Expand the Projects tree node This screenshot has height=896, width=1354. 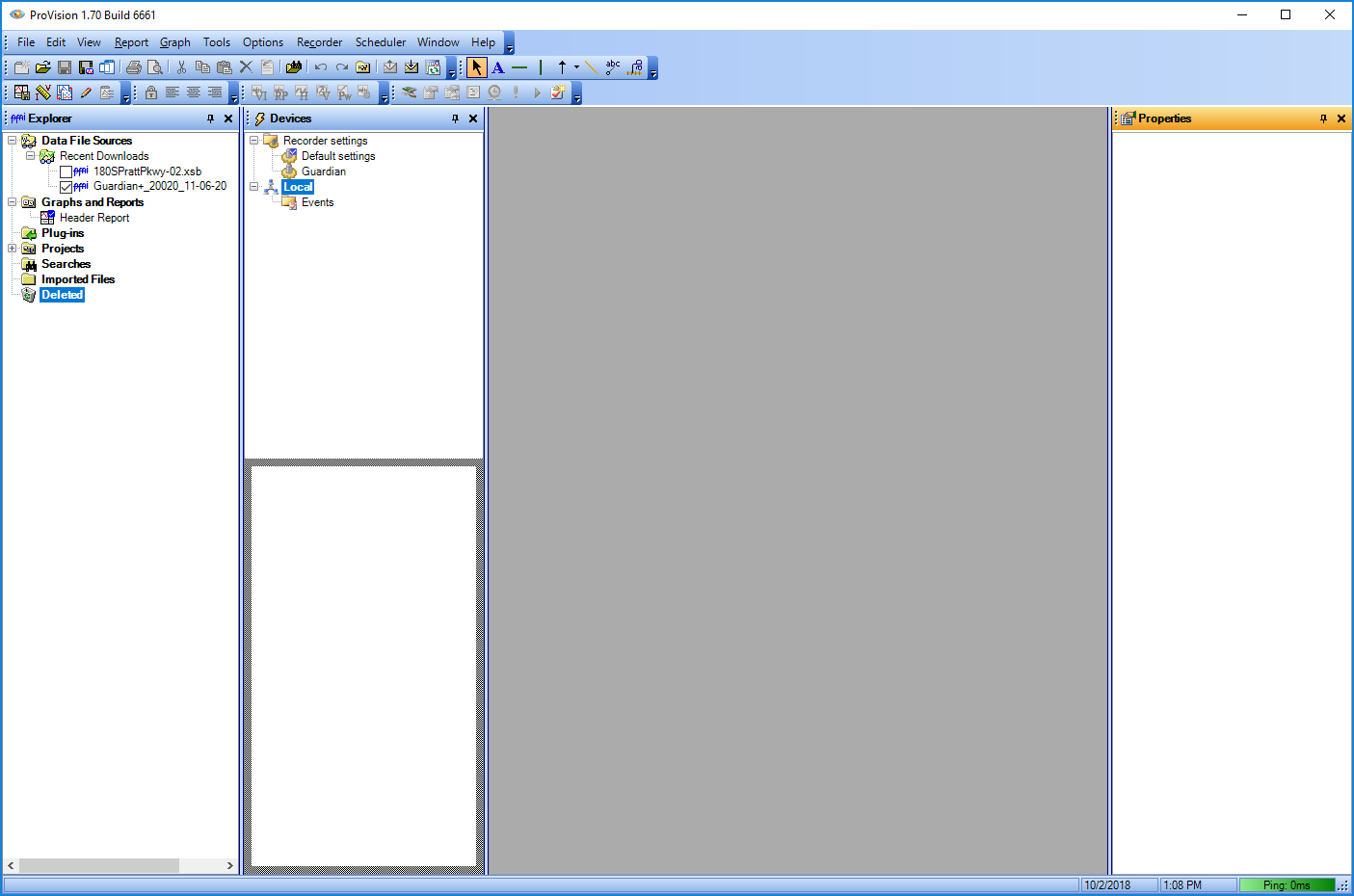click(11, 248)
